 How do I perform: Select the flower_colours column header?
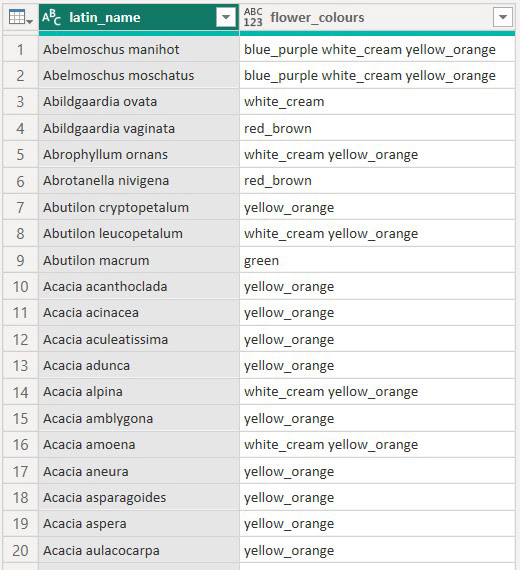(x=377, y=17)
